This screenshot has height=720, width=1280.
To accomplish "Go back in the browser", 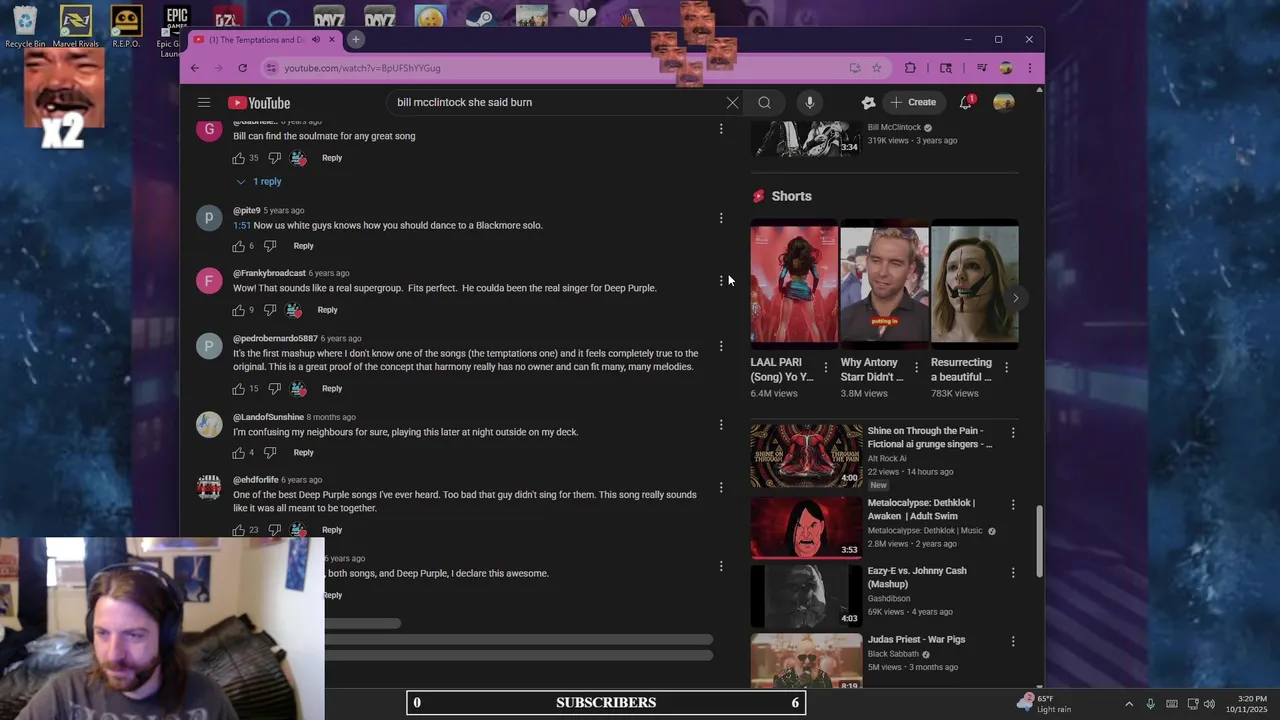I will pyautogui.click(x=195, y=68).
